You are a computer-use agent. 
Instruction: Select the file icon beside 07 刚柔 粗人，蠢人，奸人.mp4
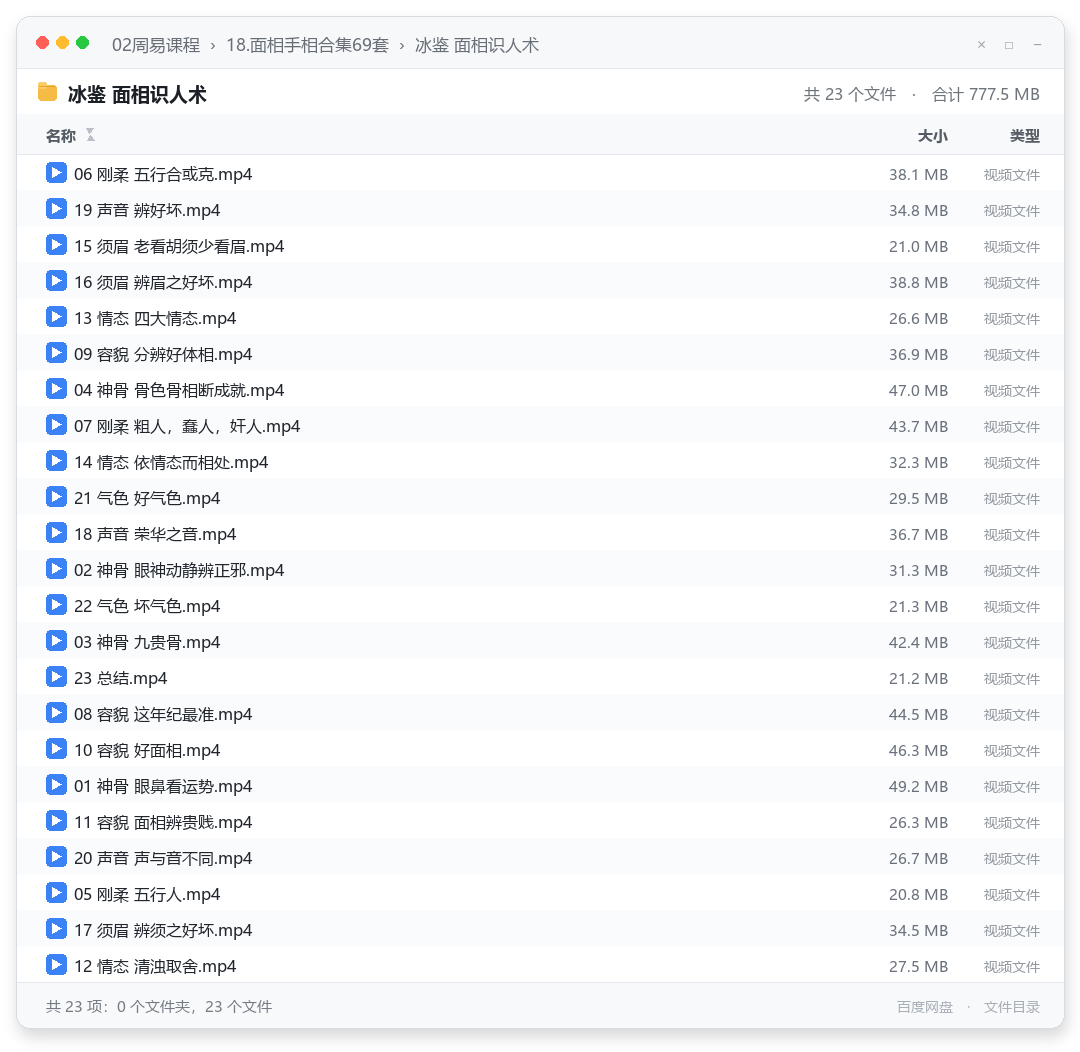[x=56, y=425]
